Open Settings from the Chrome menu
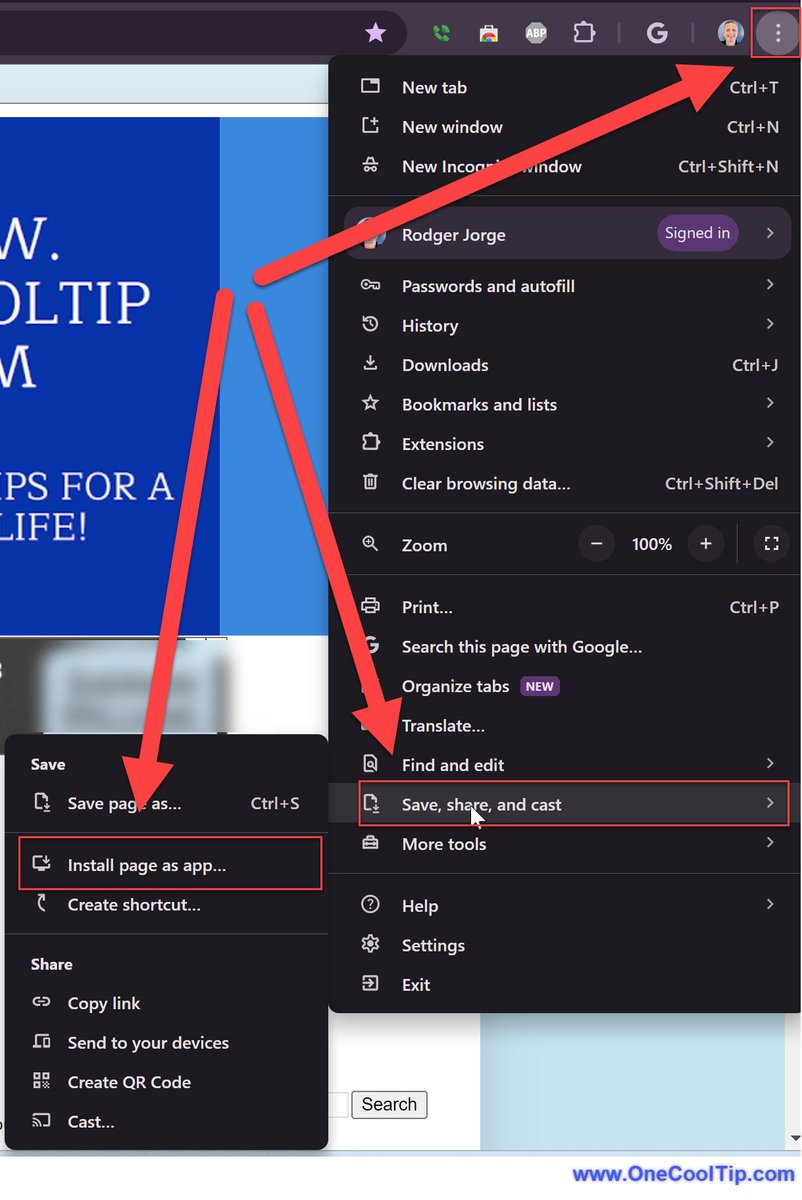The height and width of the screenshot is (1200, 802). (x=565, y=944)
